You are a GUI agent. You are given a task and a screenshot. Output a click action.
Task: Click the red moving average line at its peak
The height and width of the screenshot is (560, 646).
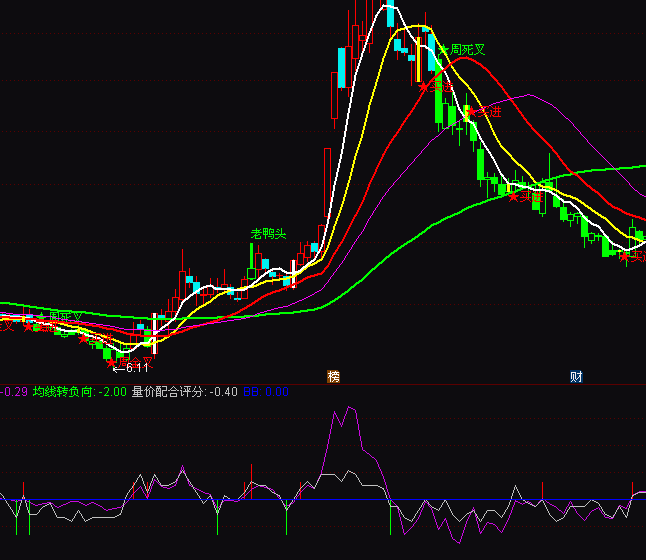click(x=462, y=58)
